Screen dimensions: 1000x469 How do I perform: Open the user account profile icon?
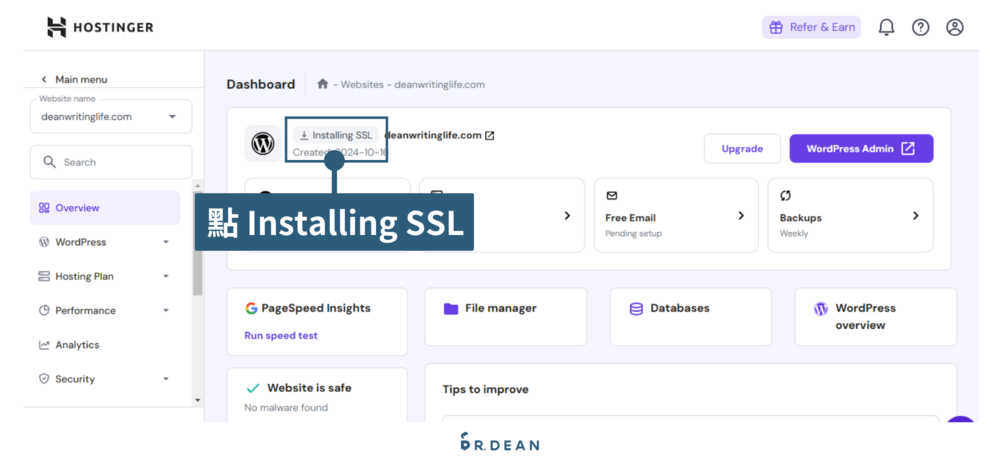[955, 27]
